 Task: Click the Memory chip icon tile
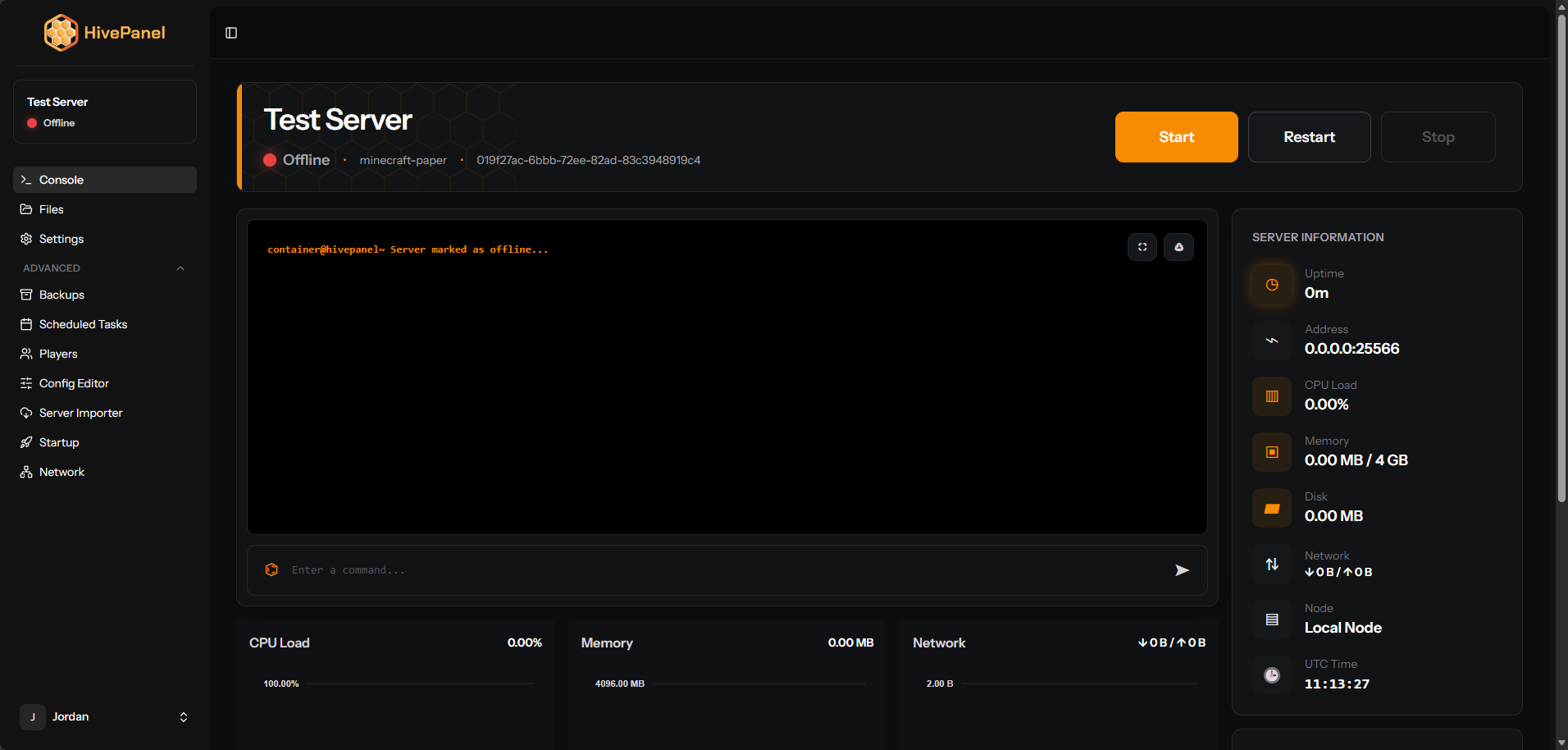click(x=1272, y=452)
